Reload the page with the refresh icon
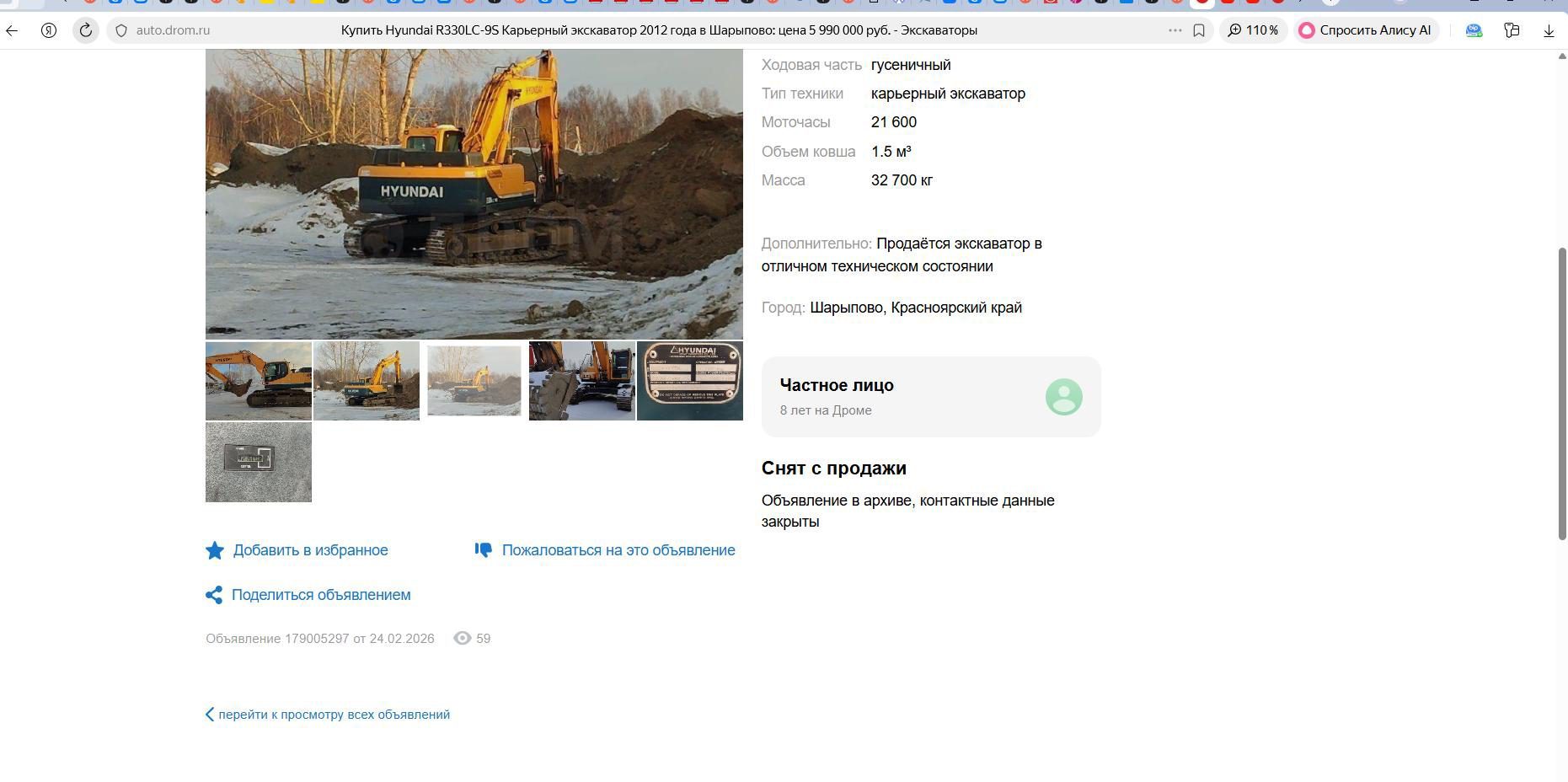 pyautogui.click(x=86, y=30)
